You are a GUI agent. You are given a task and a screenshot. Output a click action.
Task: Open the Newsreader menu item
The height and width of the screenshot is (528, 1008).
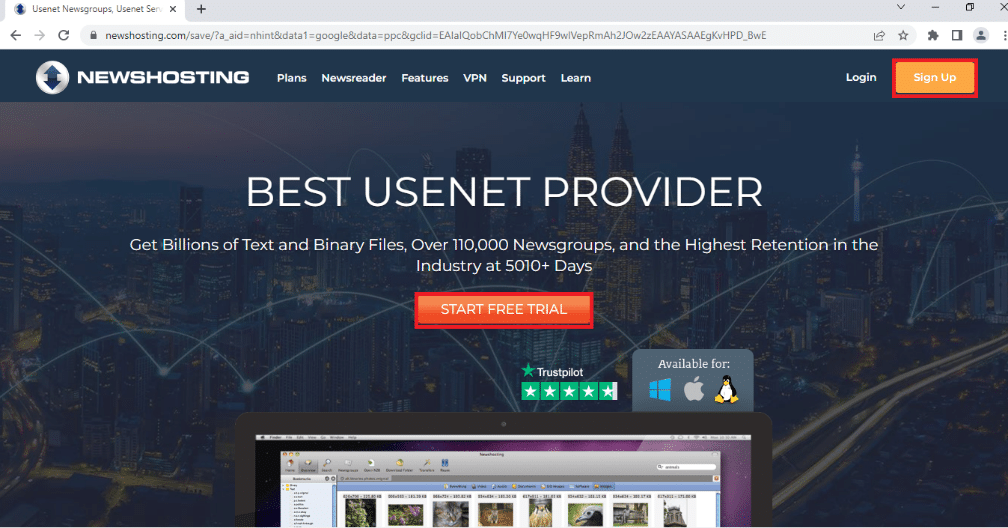(x=354, y=78)
